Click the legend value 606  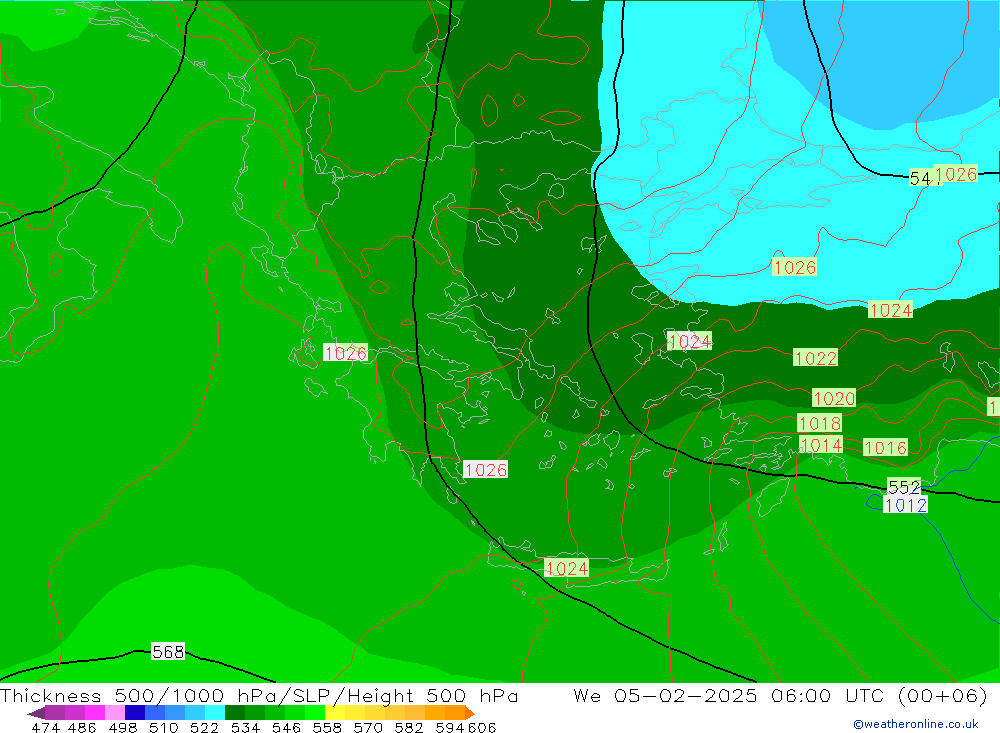[x=481, y=727]
